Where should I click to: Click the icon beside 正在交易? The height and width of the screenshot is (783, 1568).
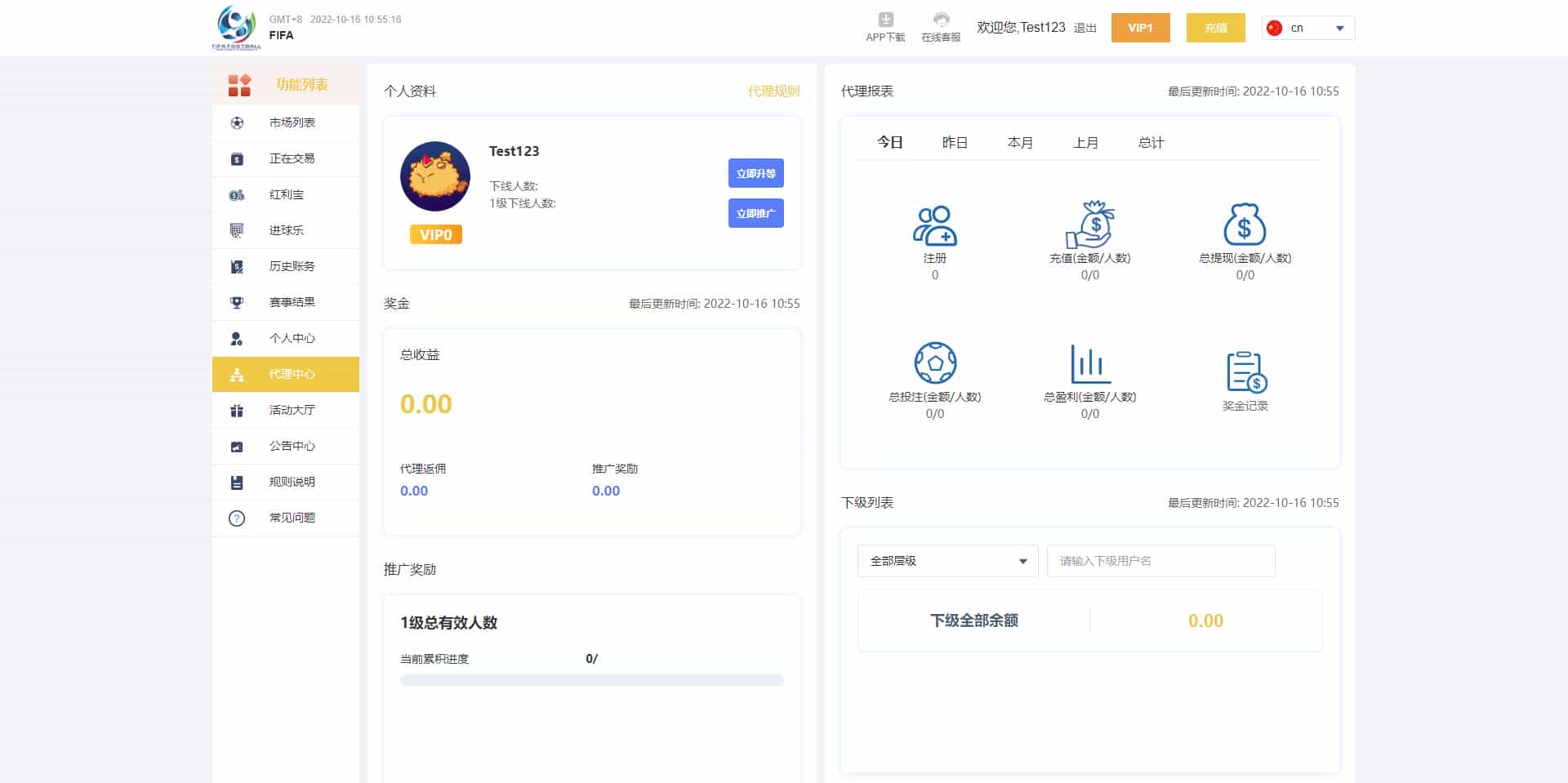(x=237, y=158)
